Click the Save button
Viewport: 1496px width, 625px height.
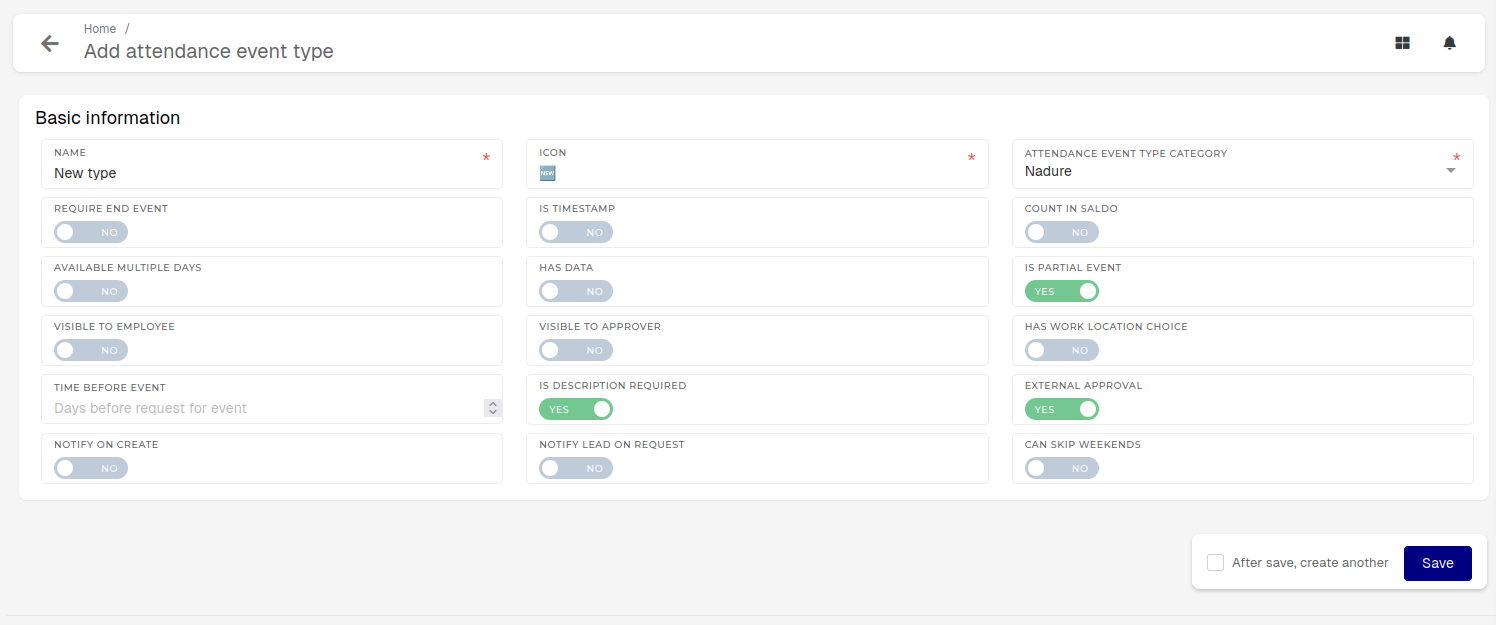[x=1437, y=563]
